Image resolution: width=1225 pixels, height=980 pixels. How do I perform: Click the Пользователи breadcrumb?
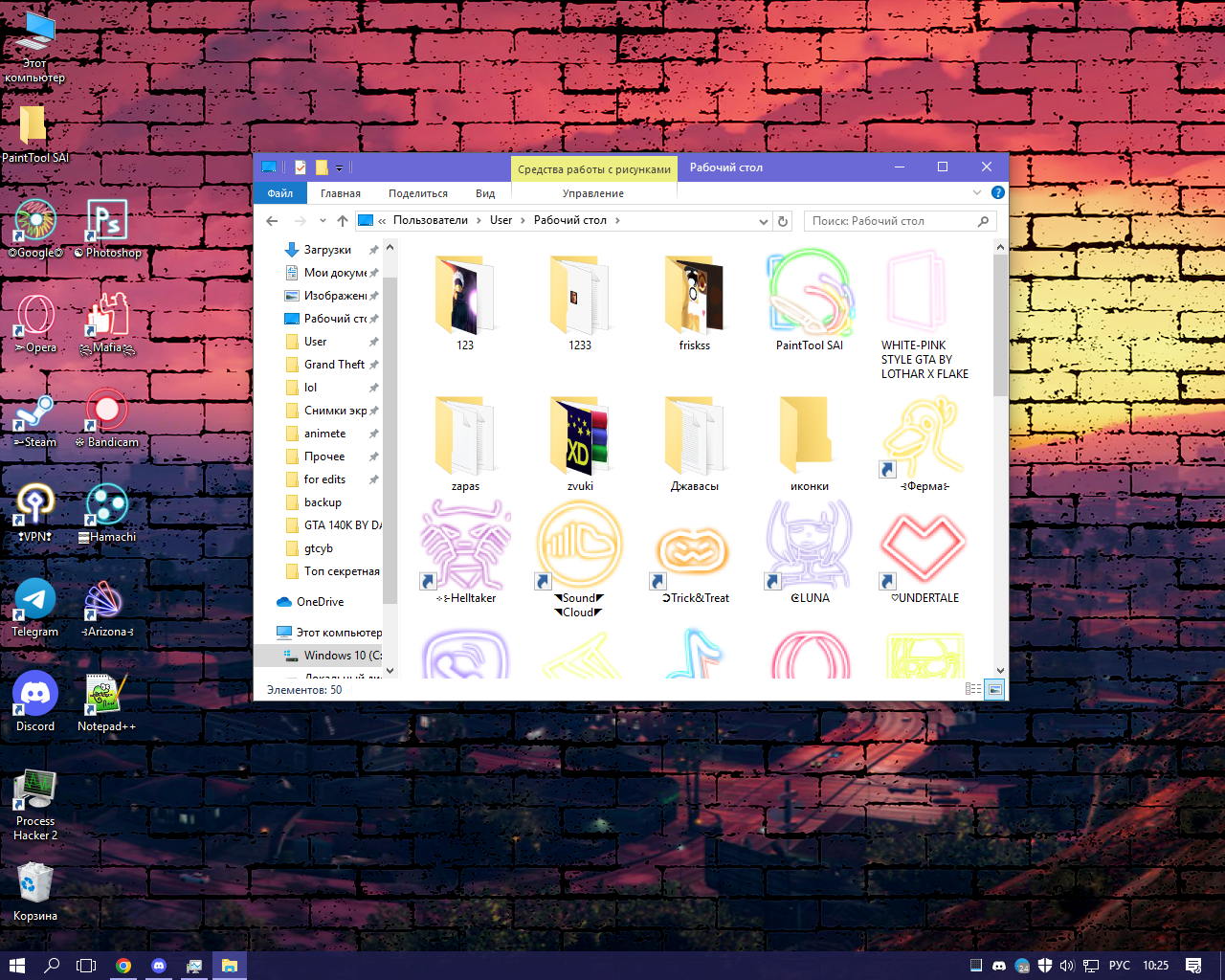click(431, 220)
